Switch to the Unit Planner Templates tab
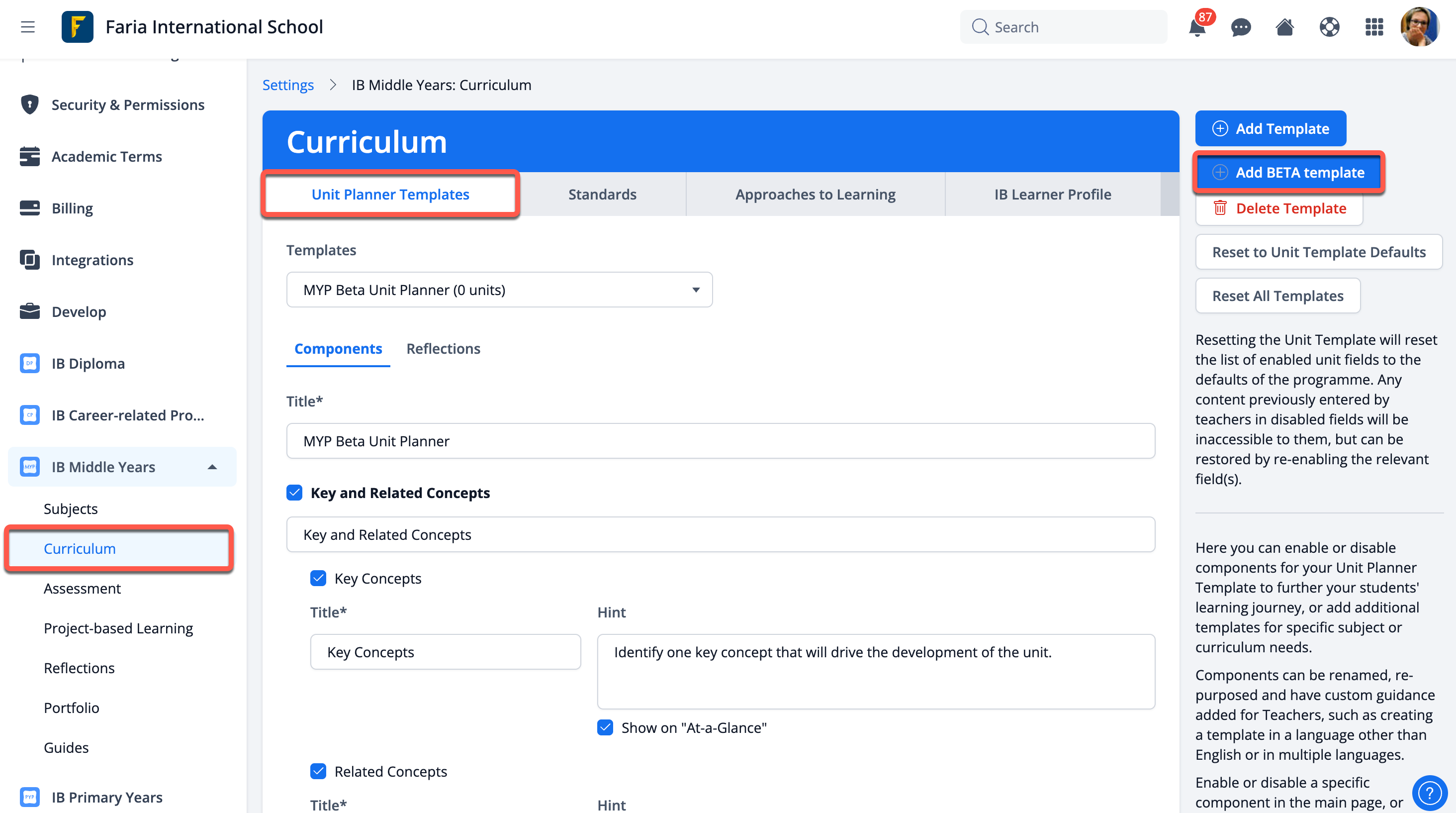Screen dimensions: 1456x813 click(x=390, y=194)
